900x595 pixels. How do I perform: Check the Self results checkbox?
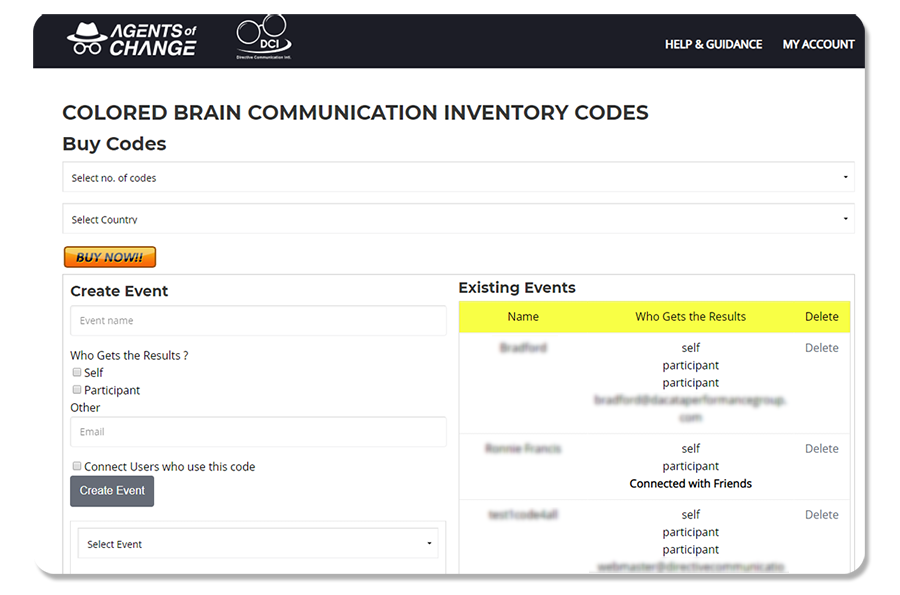77,372
